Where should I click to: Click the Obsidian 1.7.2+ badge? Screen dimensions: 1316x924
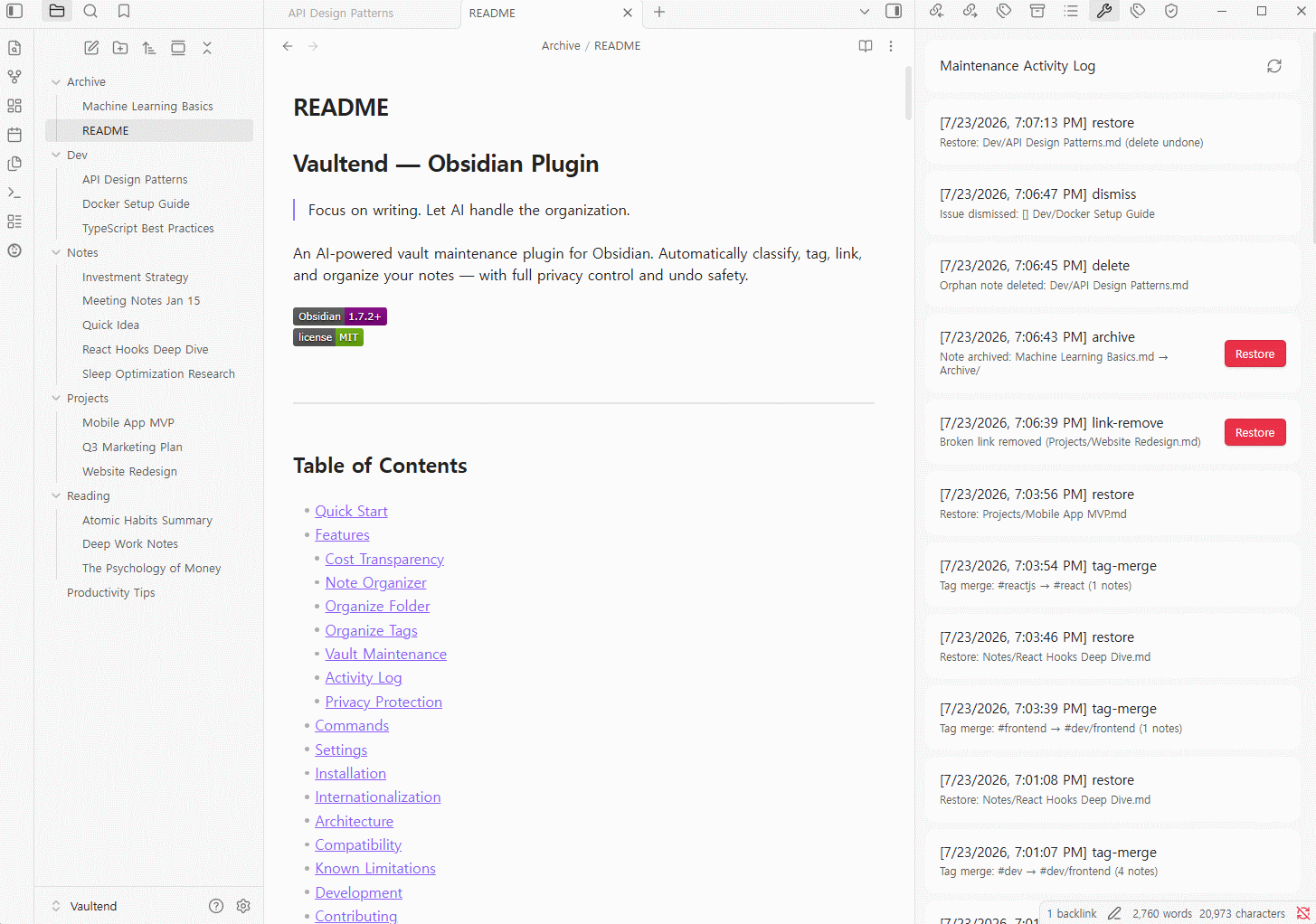[340, 316]
